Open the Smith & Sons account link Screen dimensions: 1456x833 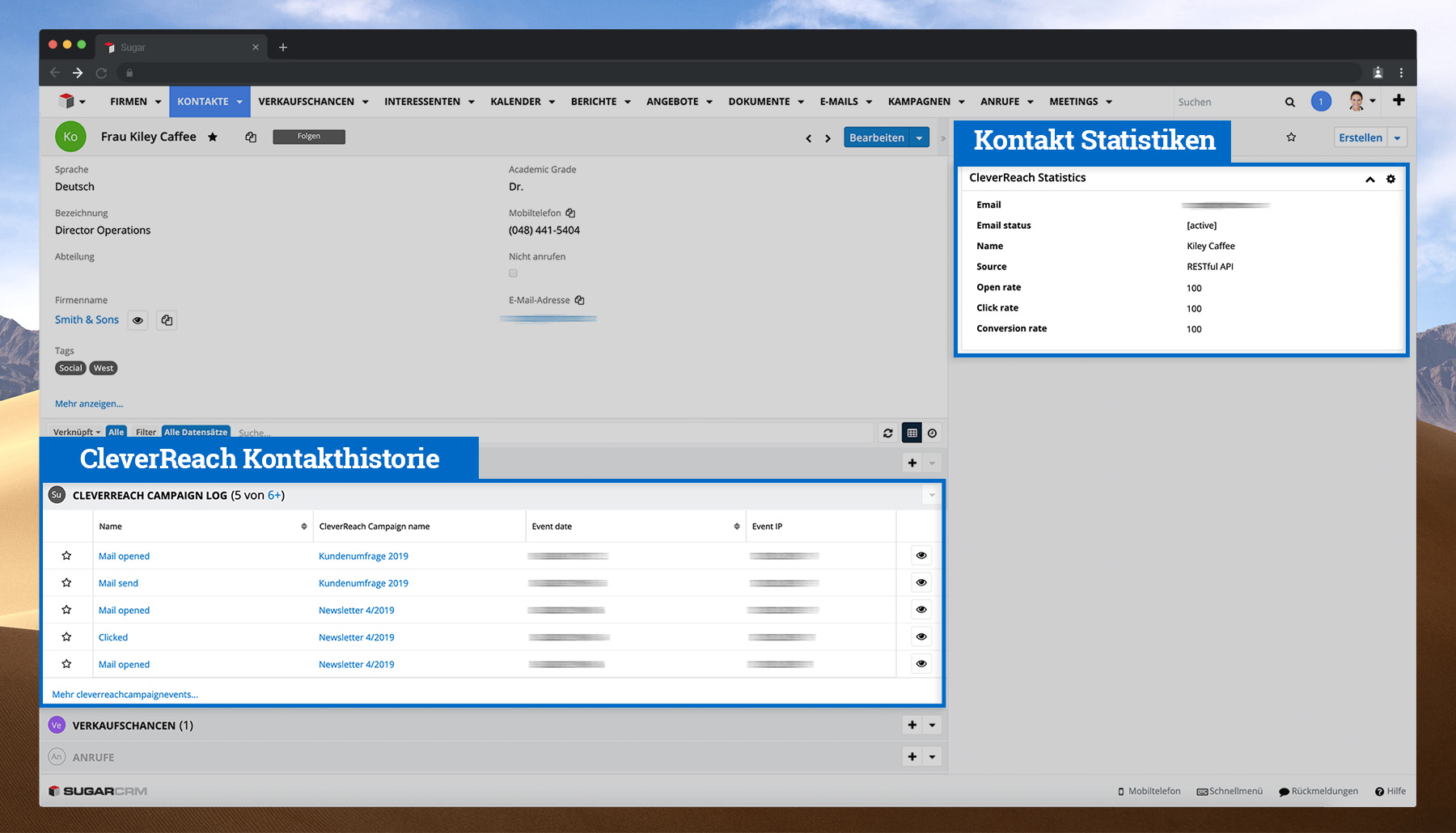(x=87, y=320)
